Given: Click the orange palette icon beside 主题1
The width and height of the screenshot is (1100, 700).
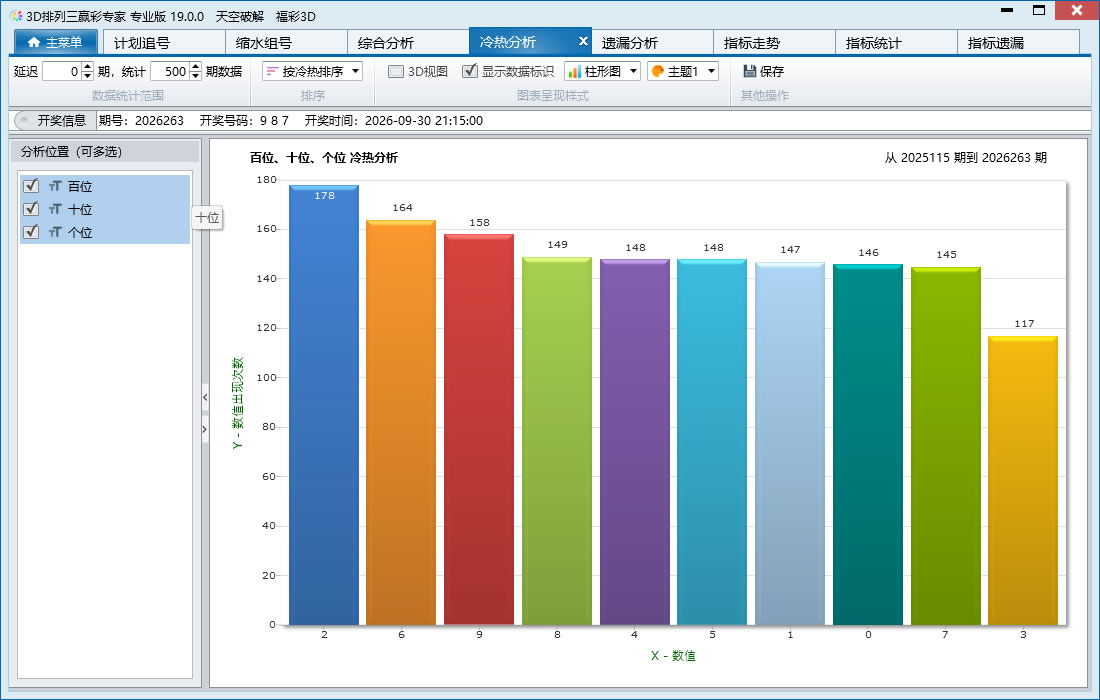Looking at the screenshot, I should 657,71.
